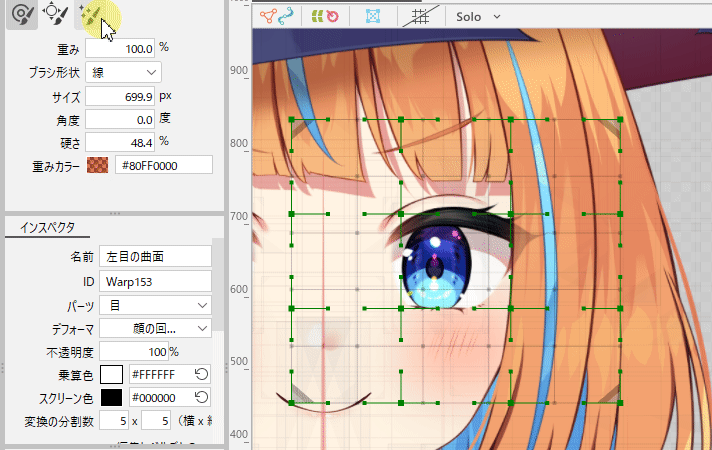Open the Solo display dropdown
Viewport: 712px width, 450px height.
(x=478, y=17)
